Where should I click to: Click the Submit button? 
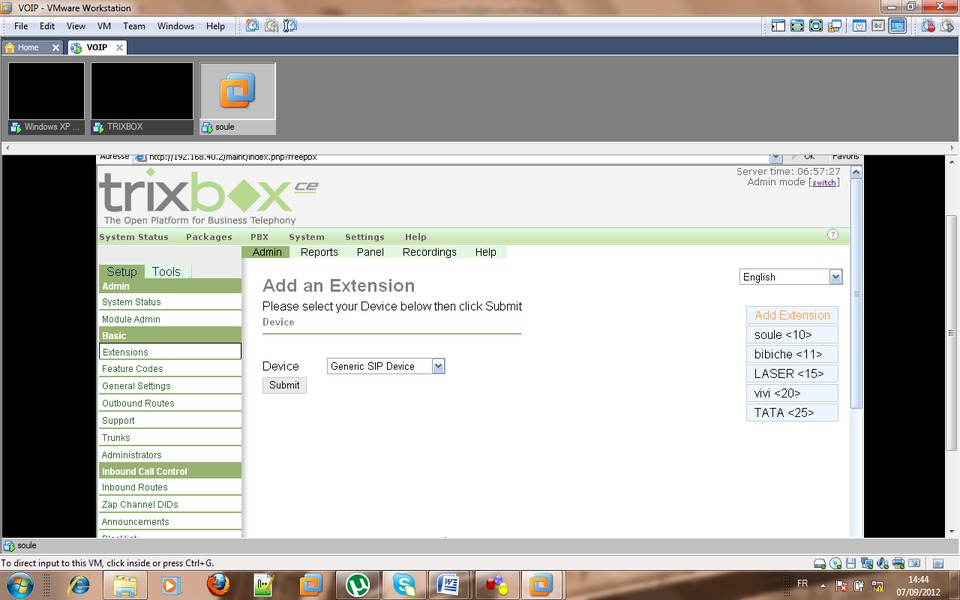(x=284, y=385)
